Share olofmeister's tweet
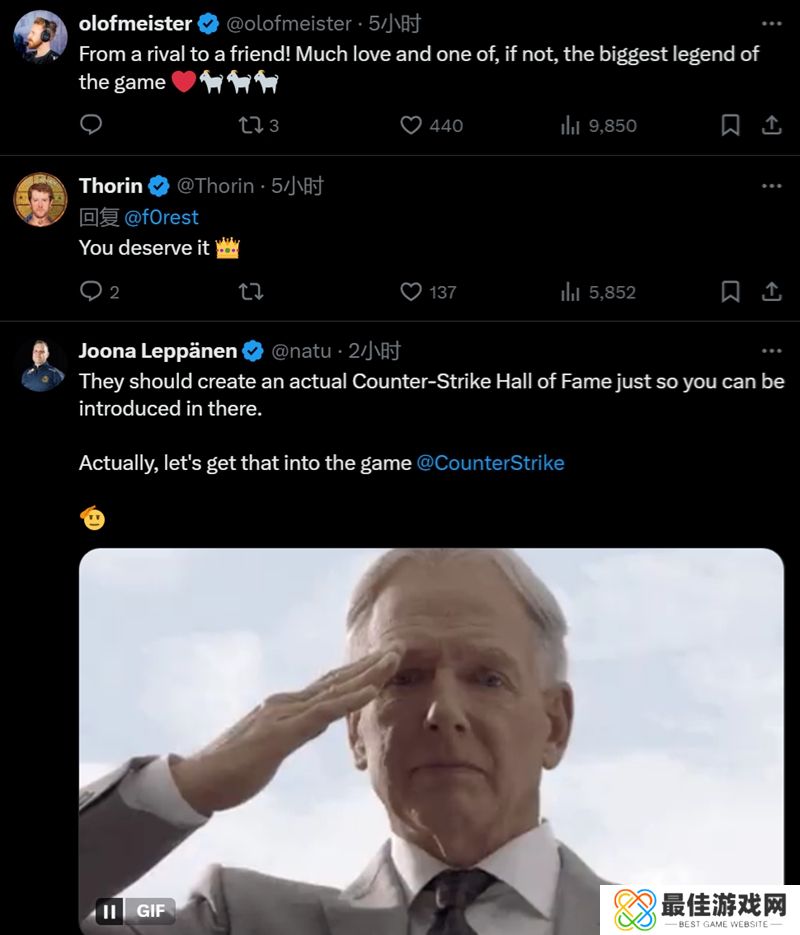Image resolution: width=800 pixels, height=935 pixels. pos(772,125)
